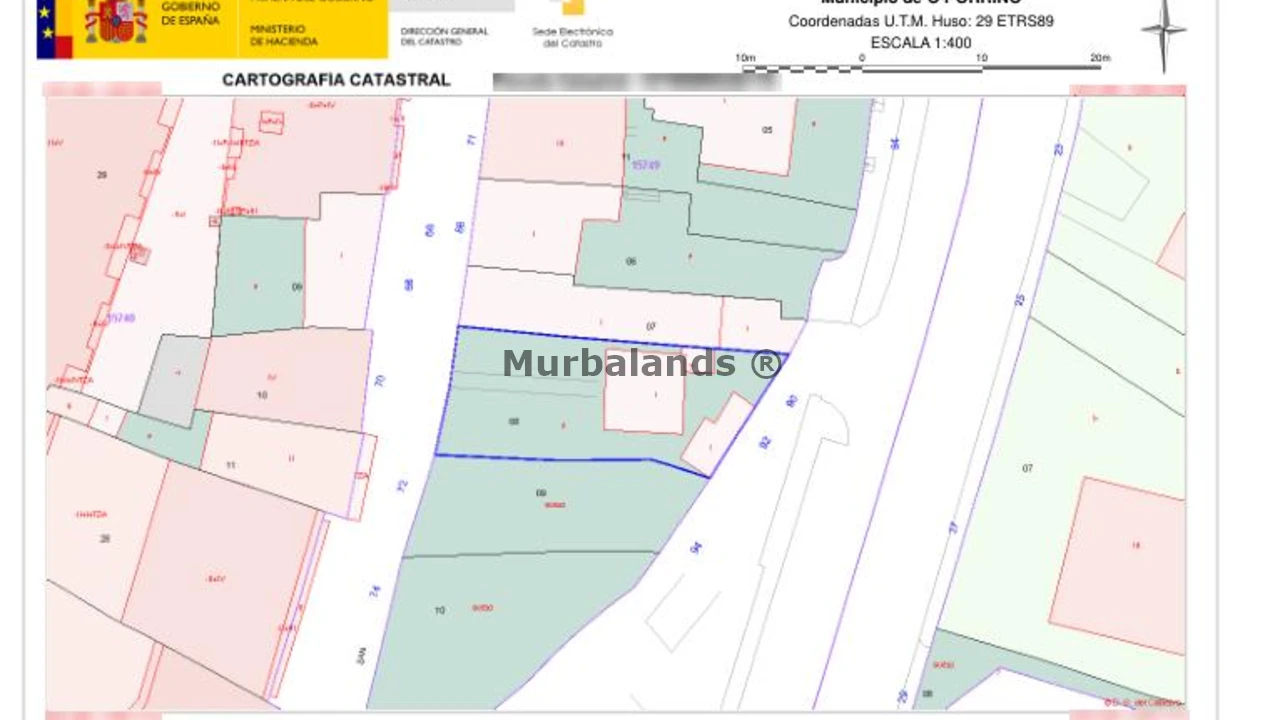Click the blurred reference bar next to title
1280x720 pixels.
tap(636, 81)
